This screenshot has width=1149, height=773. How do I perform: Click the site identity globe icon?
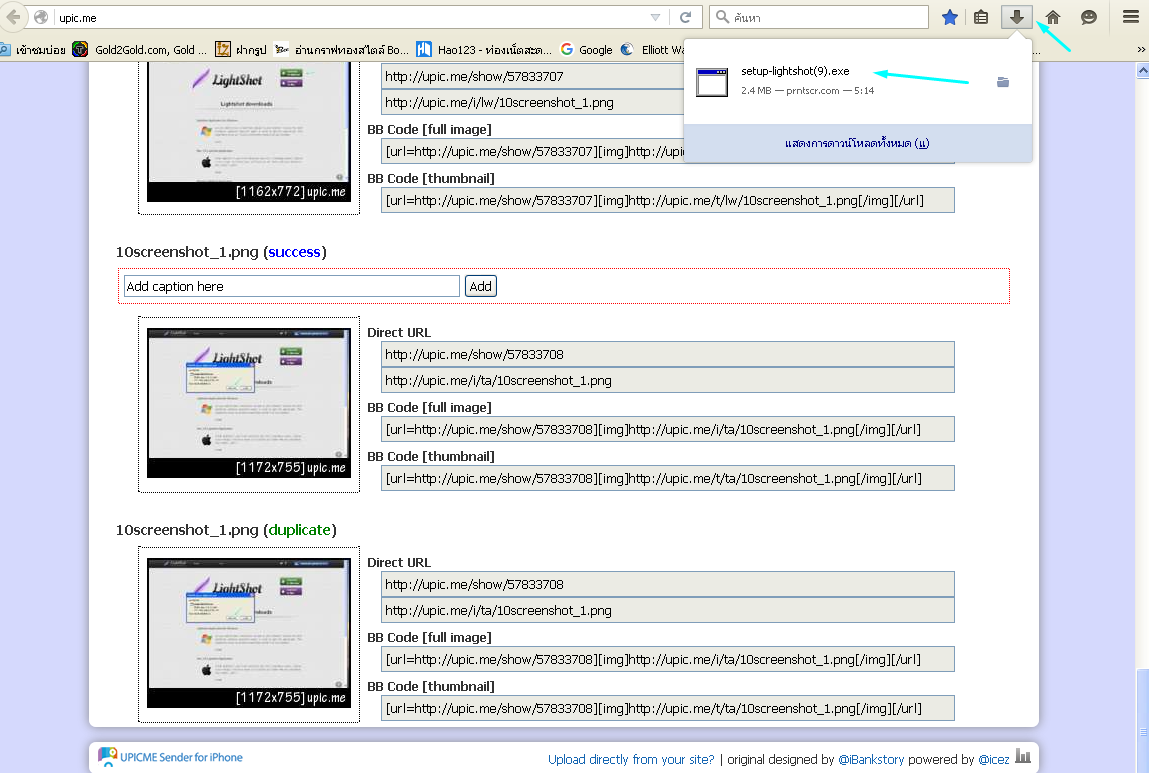point(41,17)
